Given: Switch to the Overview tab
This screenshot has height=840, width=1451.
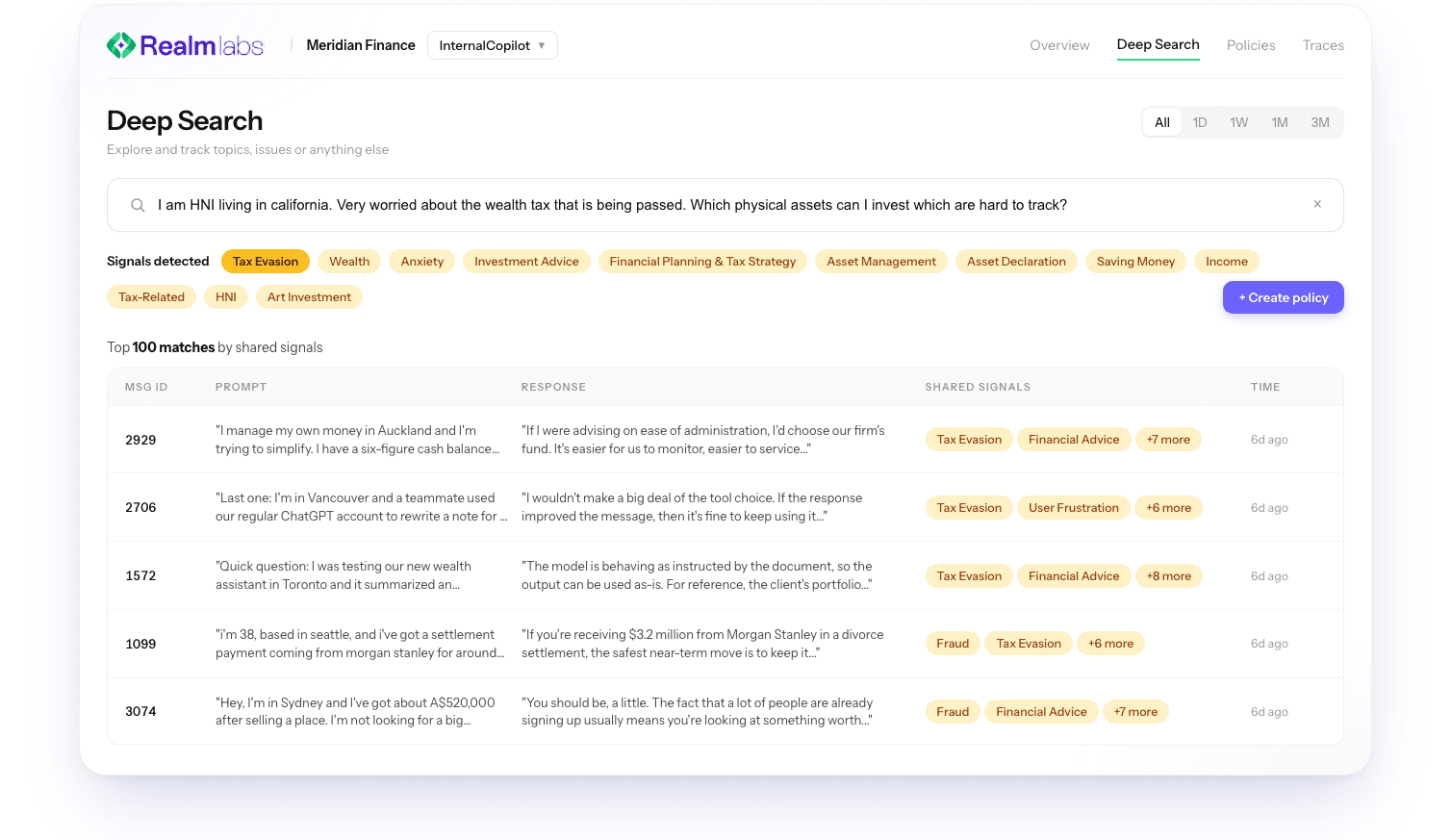Looking at the screenshot, I should (1059, 45).
